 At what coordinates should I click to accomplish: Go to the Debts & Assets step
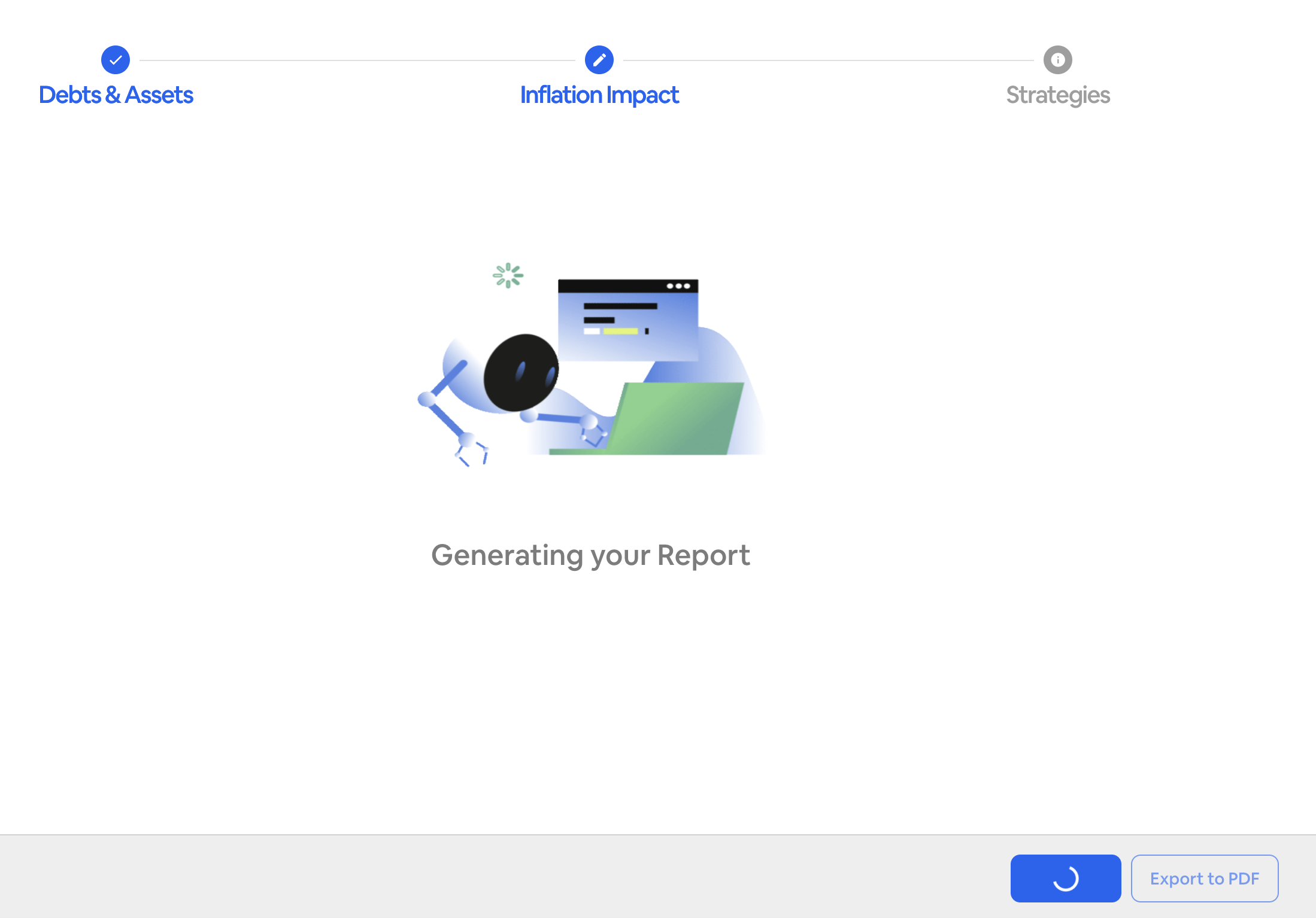pyautogui.click(x=116, y=95)
